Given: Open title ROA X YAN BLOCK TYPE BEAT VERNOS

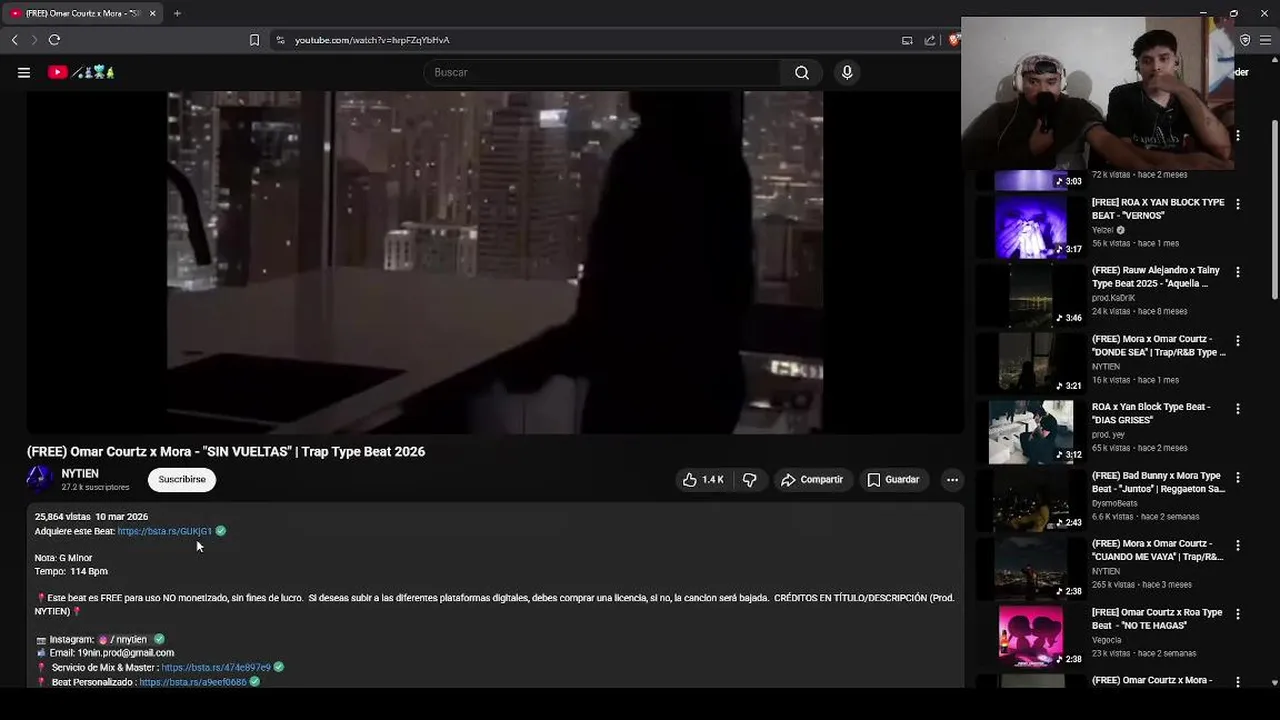Looking at the screenshot, I should tap(1158, 209).
